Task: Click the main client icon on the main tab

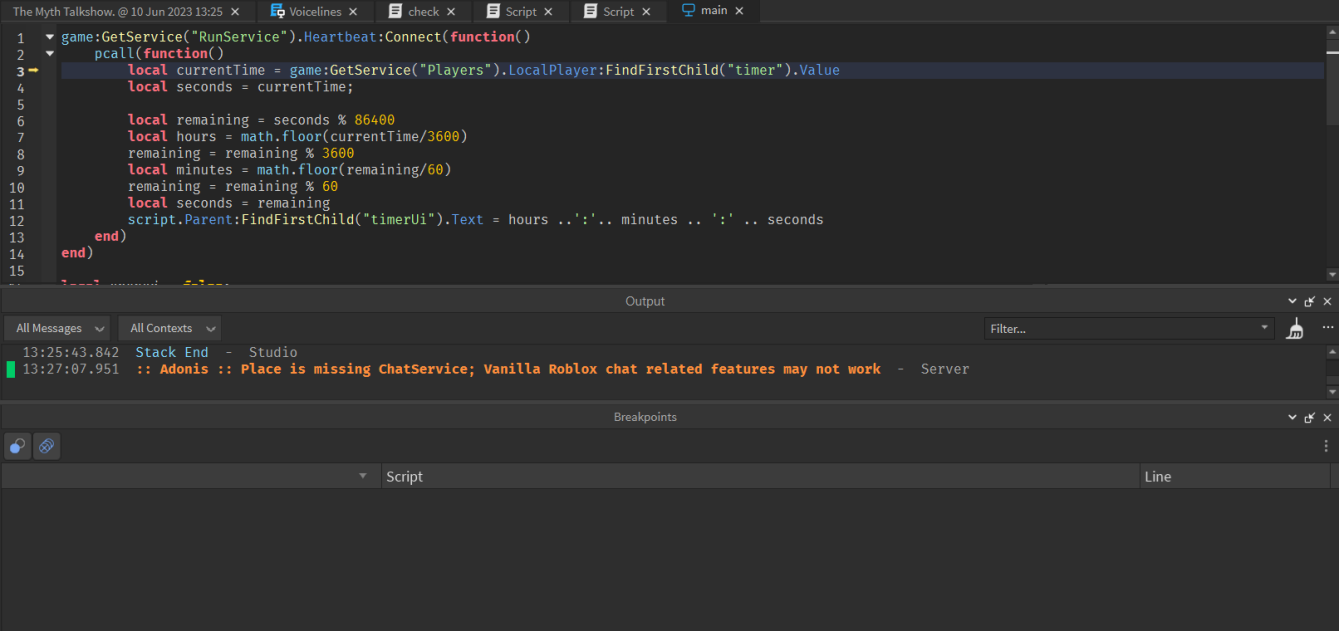Action: coord(687,11)
